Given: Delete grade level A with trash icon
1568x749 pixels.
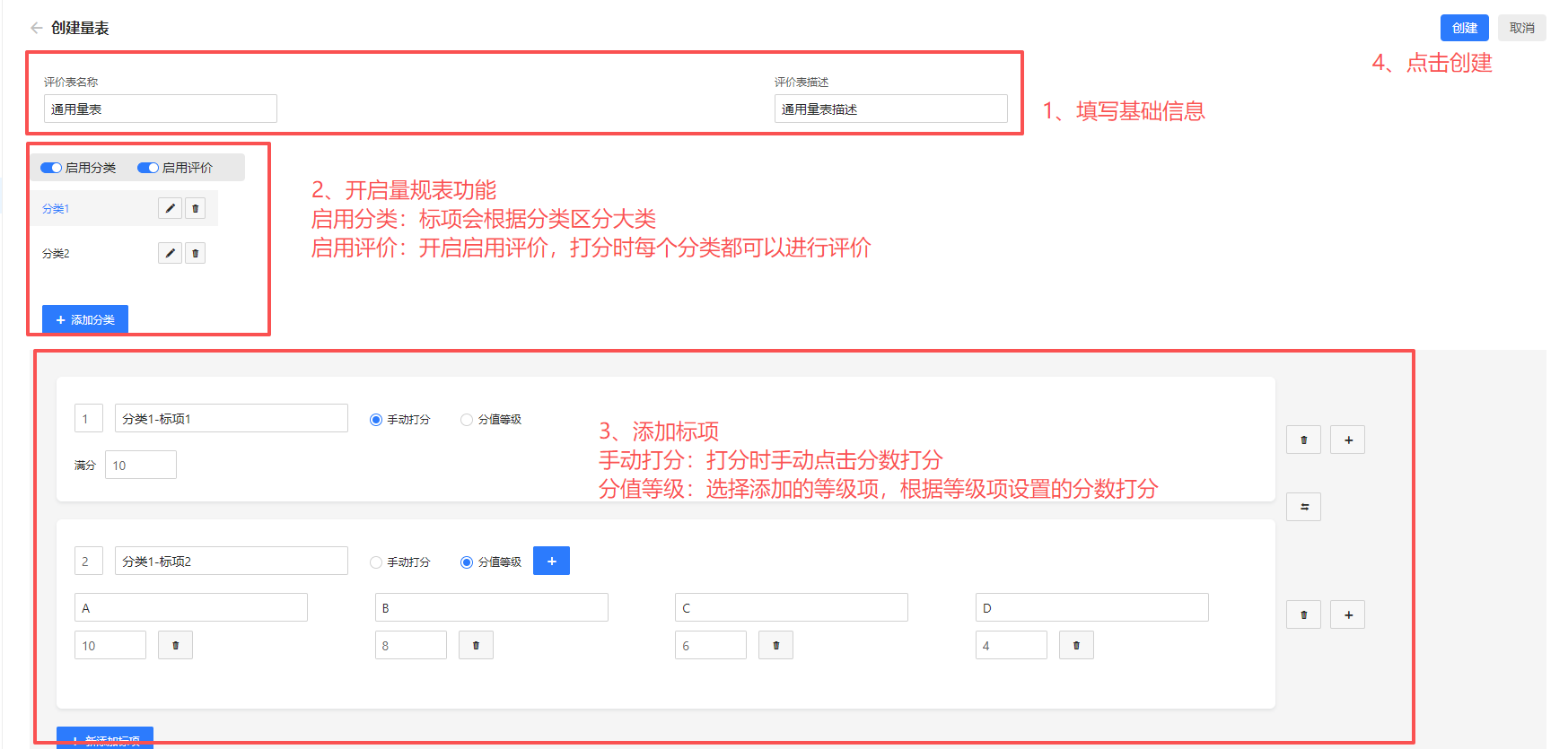Looking at the screenshot, I should click(x=175, y=645).
